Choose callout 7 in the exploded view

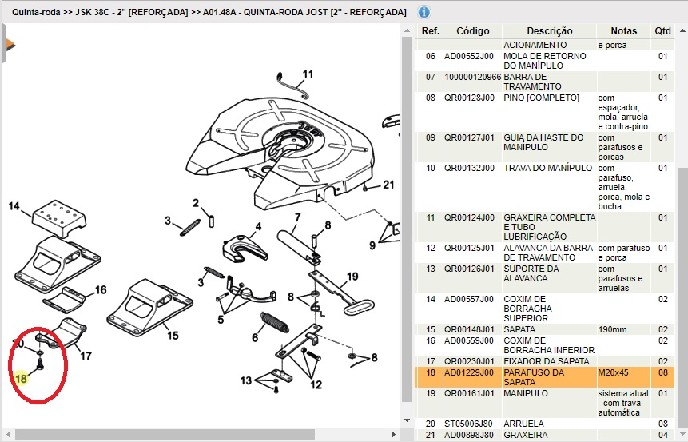click(297, 217)
